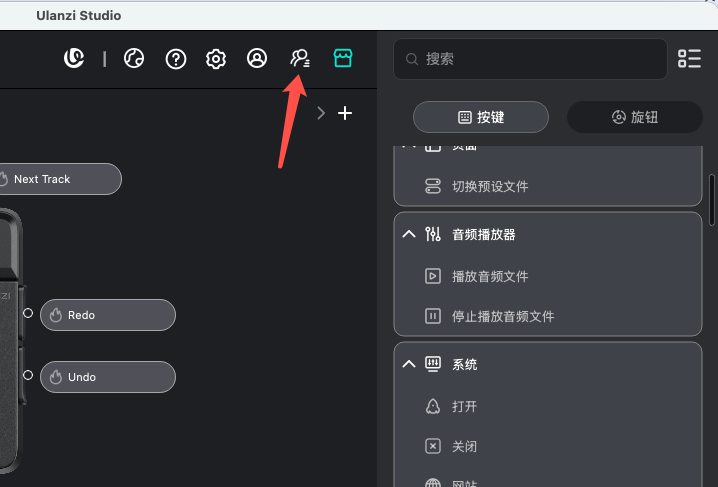This screenshot has width=718, height=487.
Task: Click the flame icon on Undo
Action: (56, 377)
